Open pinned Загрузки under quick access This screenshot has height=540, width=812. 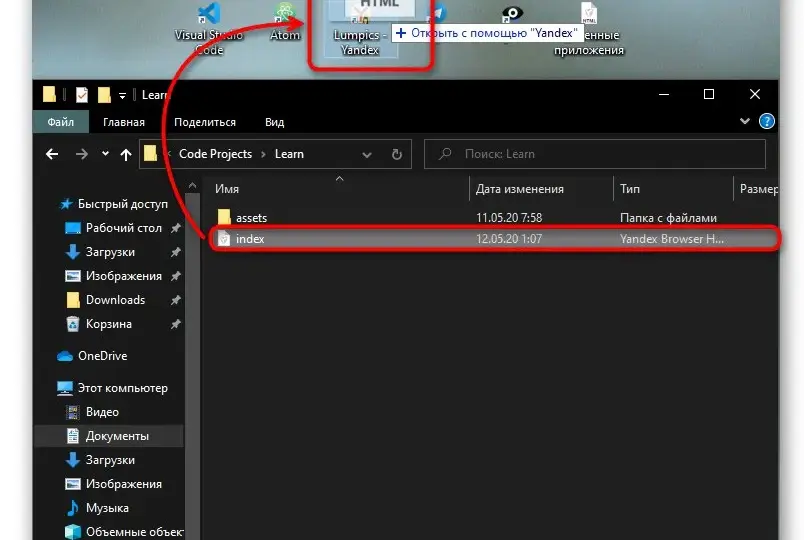click(x=110, y=252)
